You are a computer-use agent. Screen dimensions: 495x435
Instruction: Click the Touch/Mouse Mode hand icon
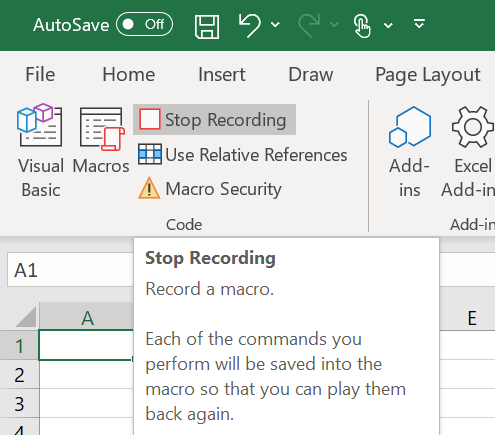point(362,26)
